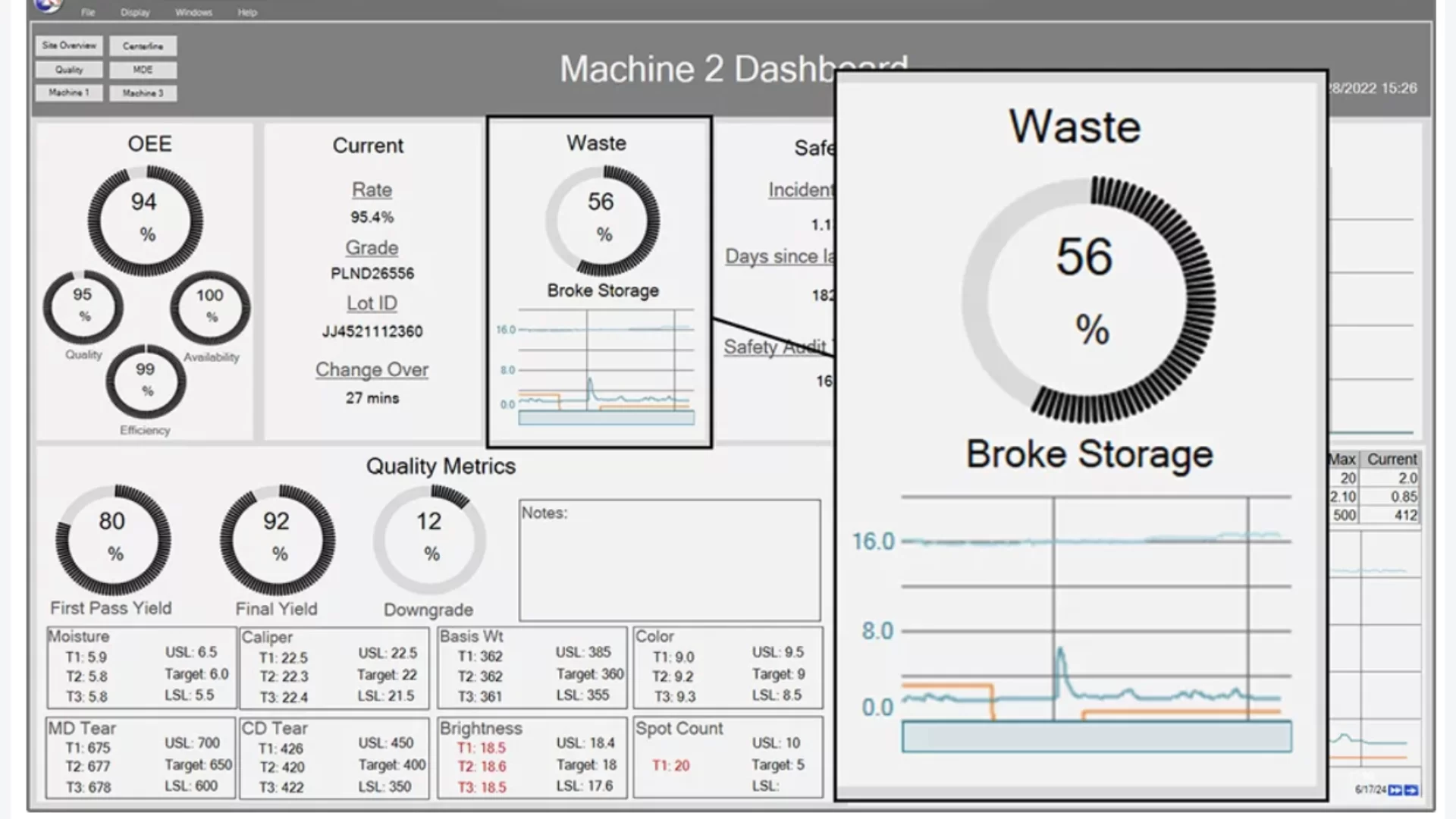Click the small Waste 56% gauge
The height and width of the screenshot is (819, 1456).
602,220
